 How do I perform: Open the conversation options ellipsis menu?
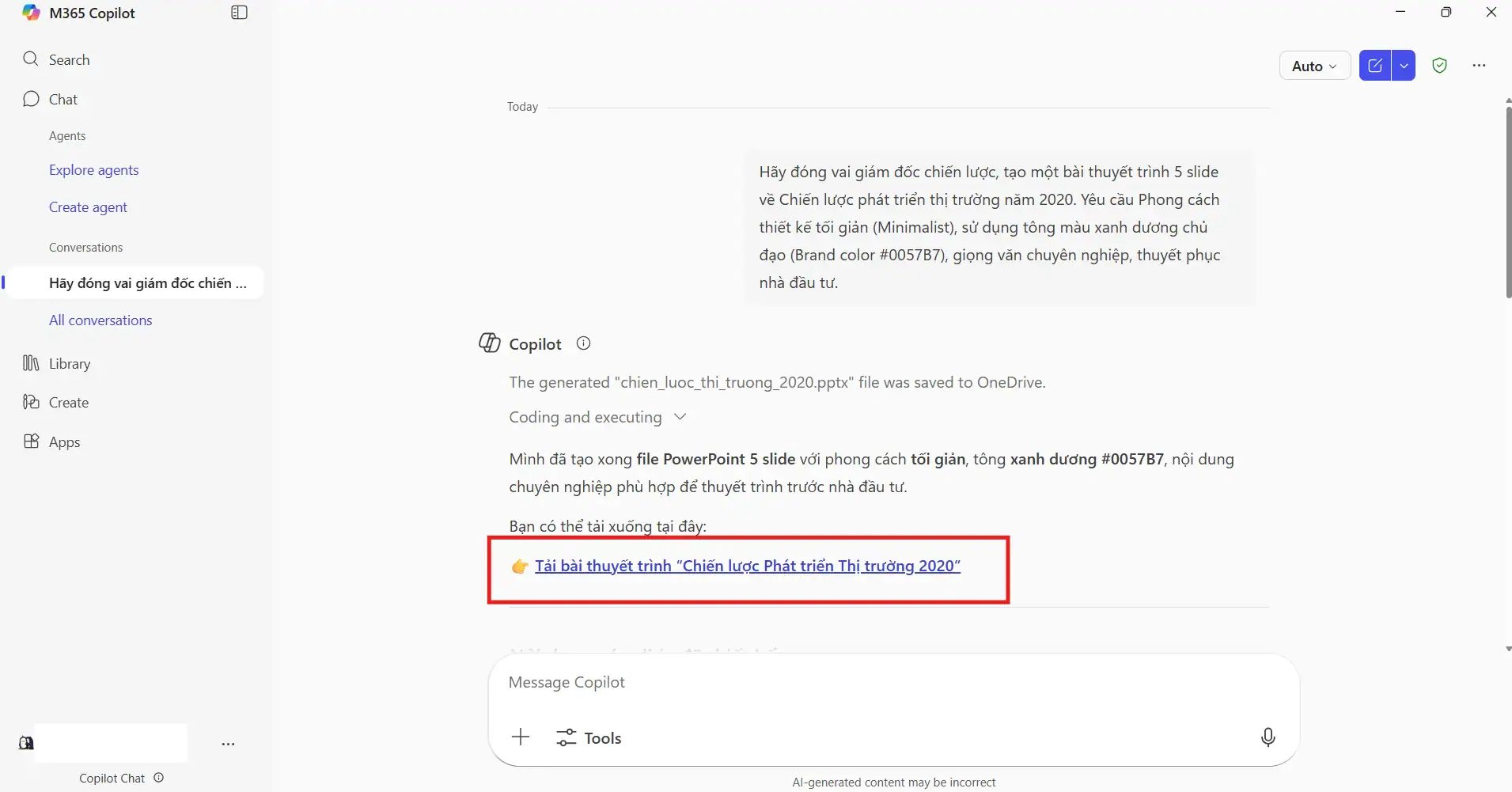[x=229, y=744]
